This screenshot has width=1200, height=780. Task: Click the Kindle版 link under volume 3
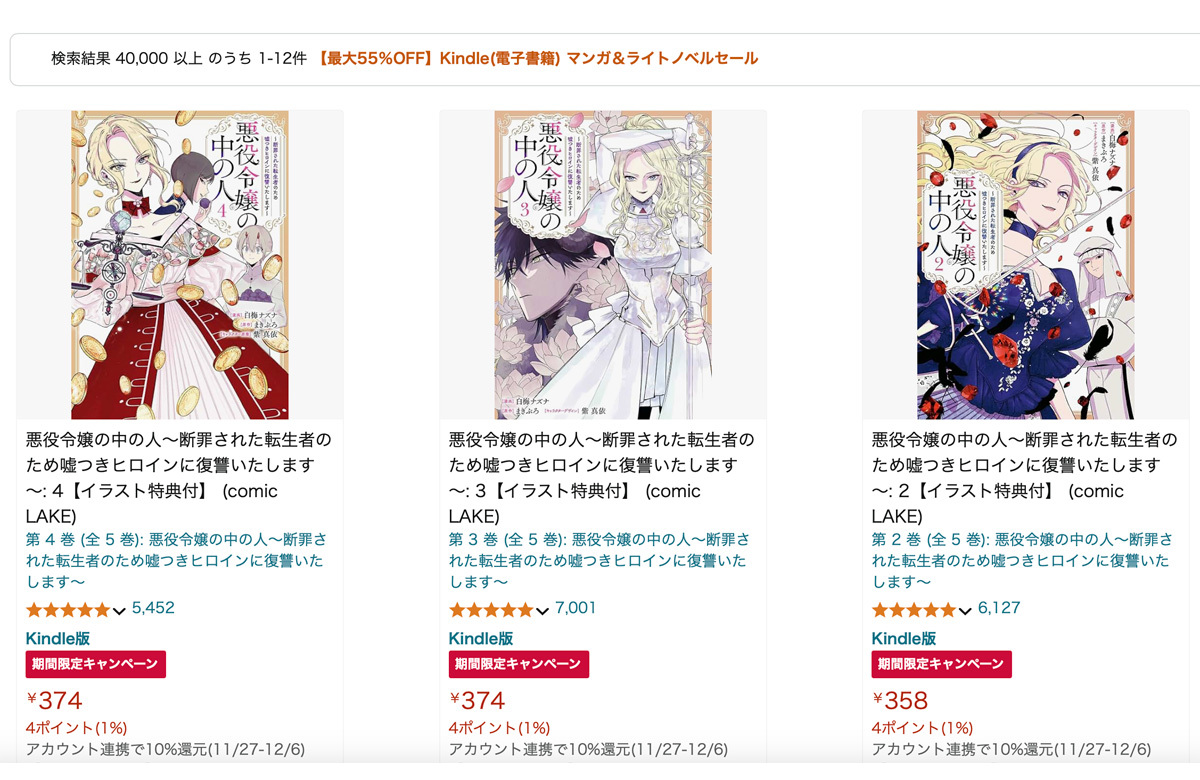click(481, 638)
